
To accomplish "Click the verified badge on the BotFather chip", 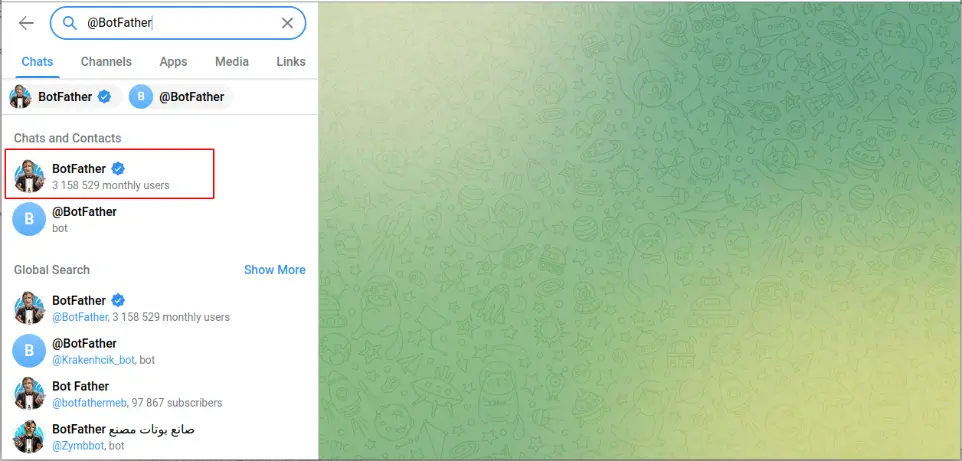I will [x=104, y=97].
